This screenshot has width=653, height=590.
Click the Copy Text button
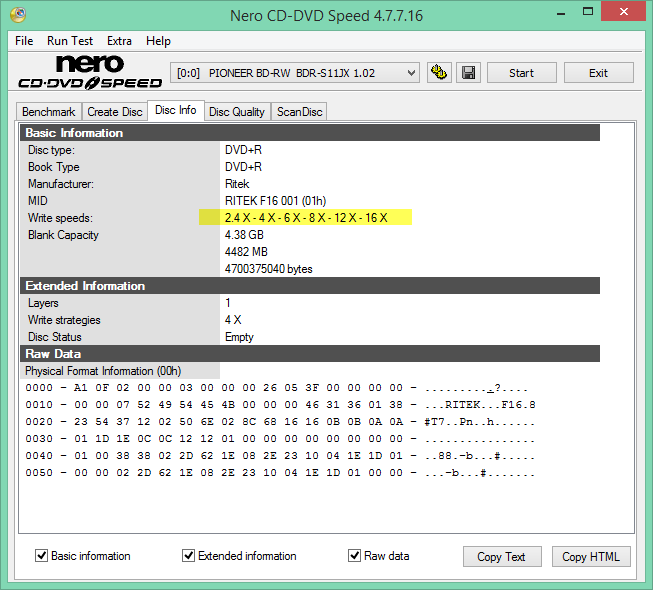click(502, 556)
